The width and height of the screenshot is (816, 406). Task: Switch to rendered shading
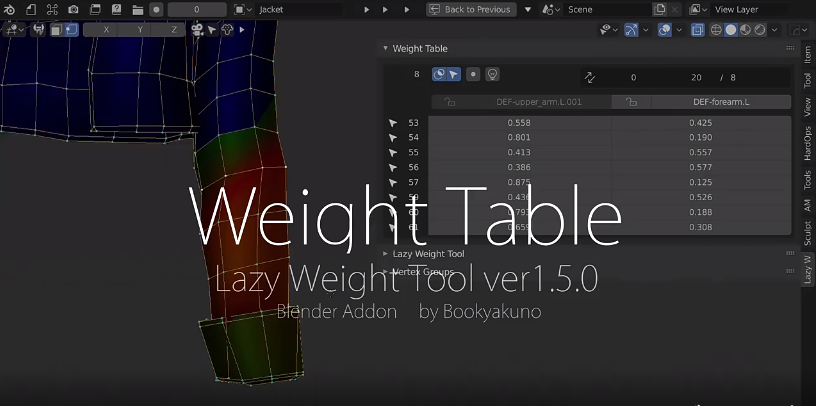760,30
